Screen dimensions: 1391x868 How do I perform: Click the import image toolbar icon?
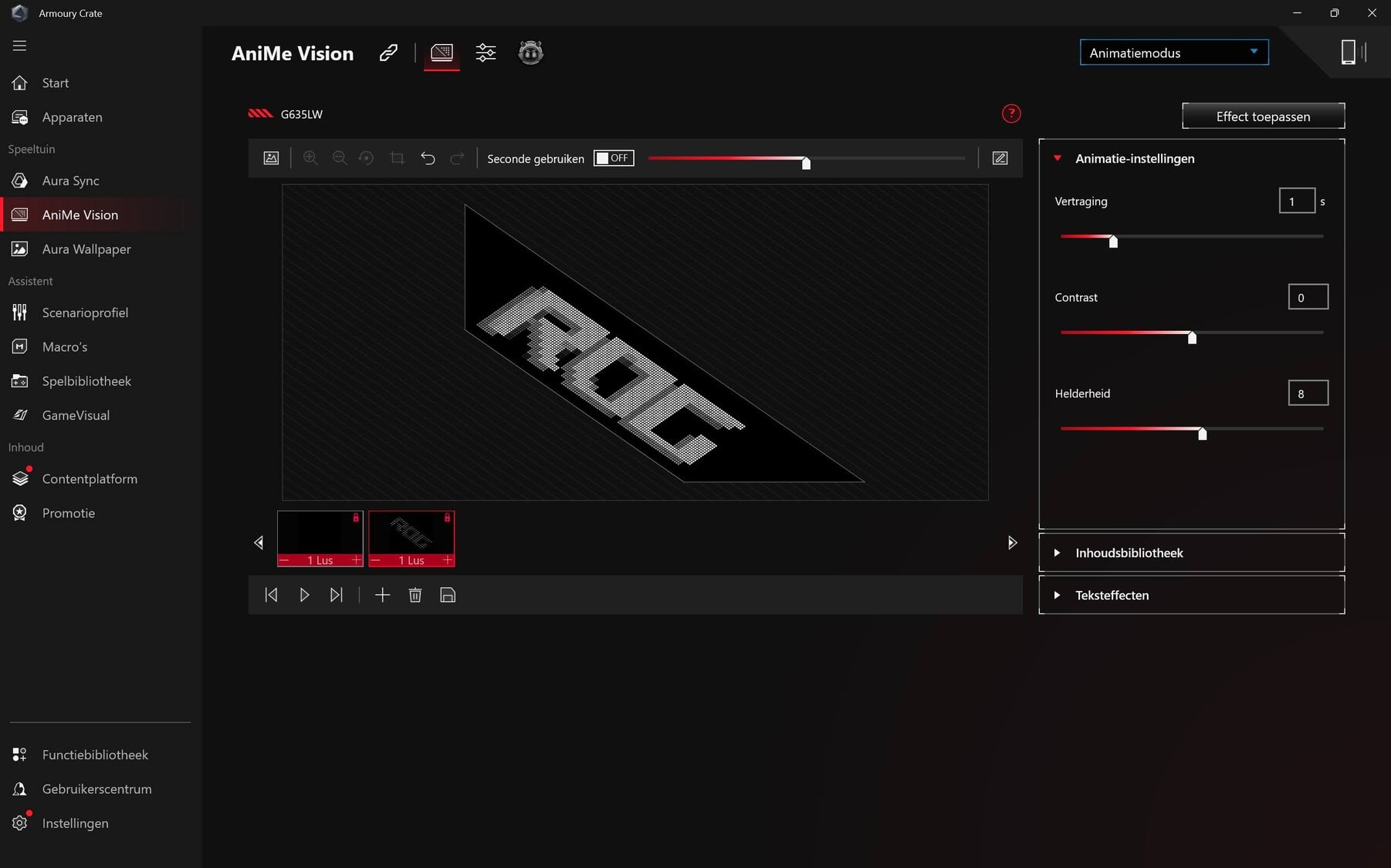tap(271, 158)
